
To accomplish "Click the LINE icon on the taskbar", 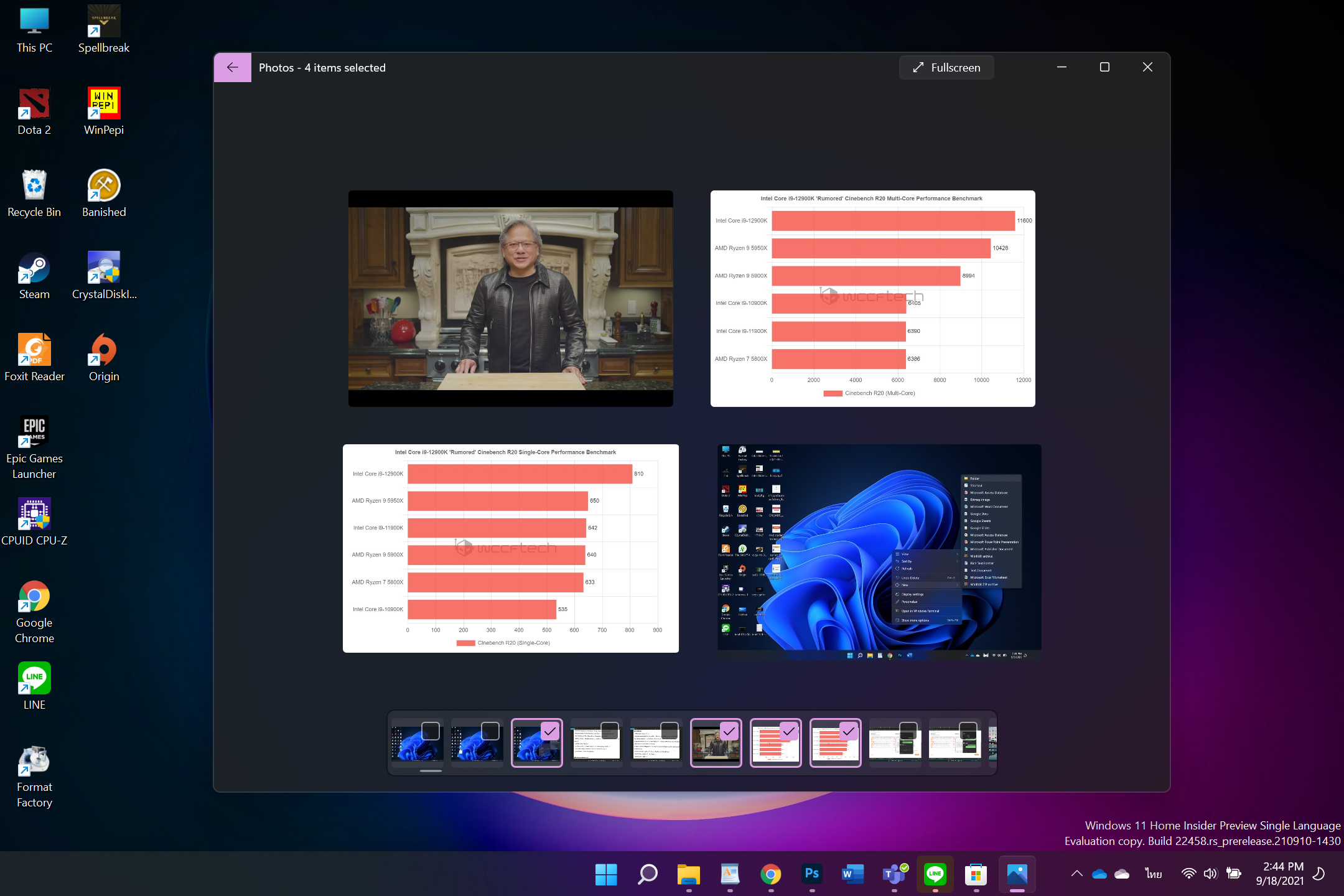I will pos(935,874).
